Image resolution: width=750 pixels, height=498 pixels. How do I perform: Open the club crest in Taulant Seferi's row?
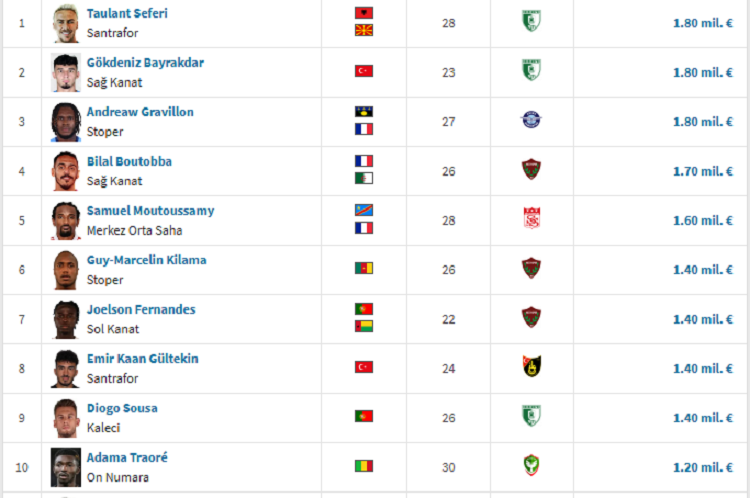(531, 22)
